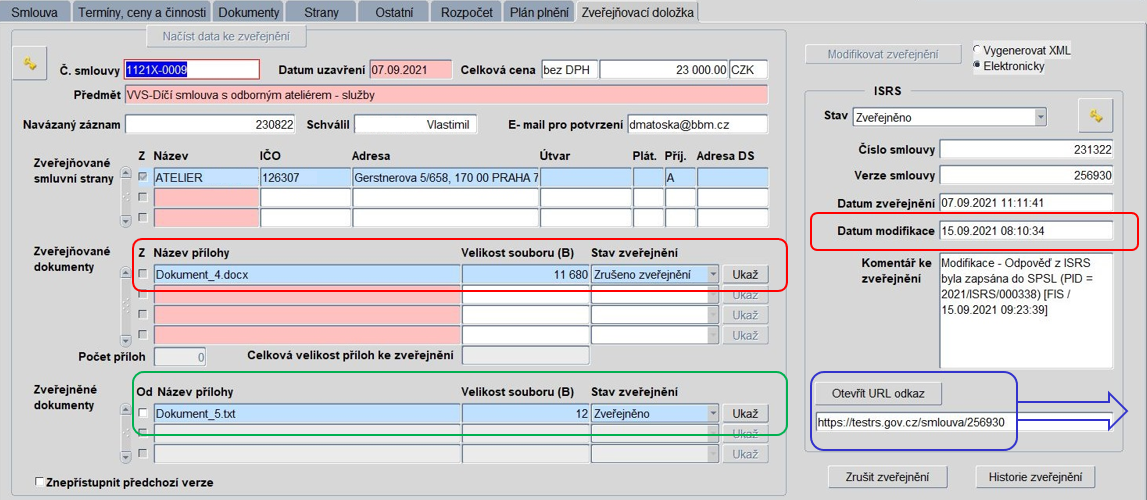Click the Č. smlouvy field 1121X-0009
Image resolution: width=1147 pixels, height=500 pixels.
click(192, 69)
